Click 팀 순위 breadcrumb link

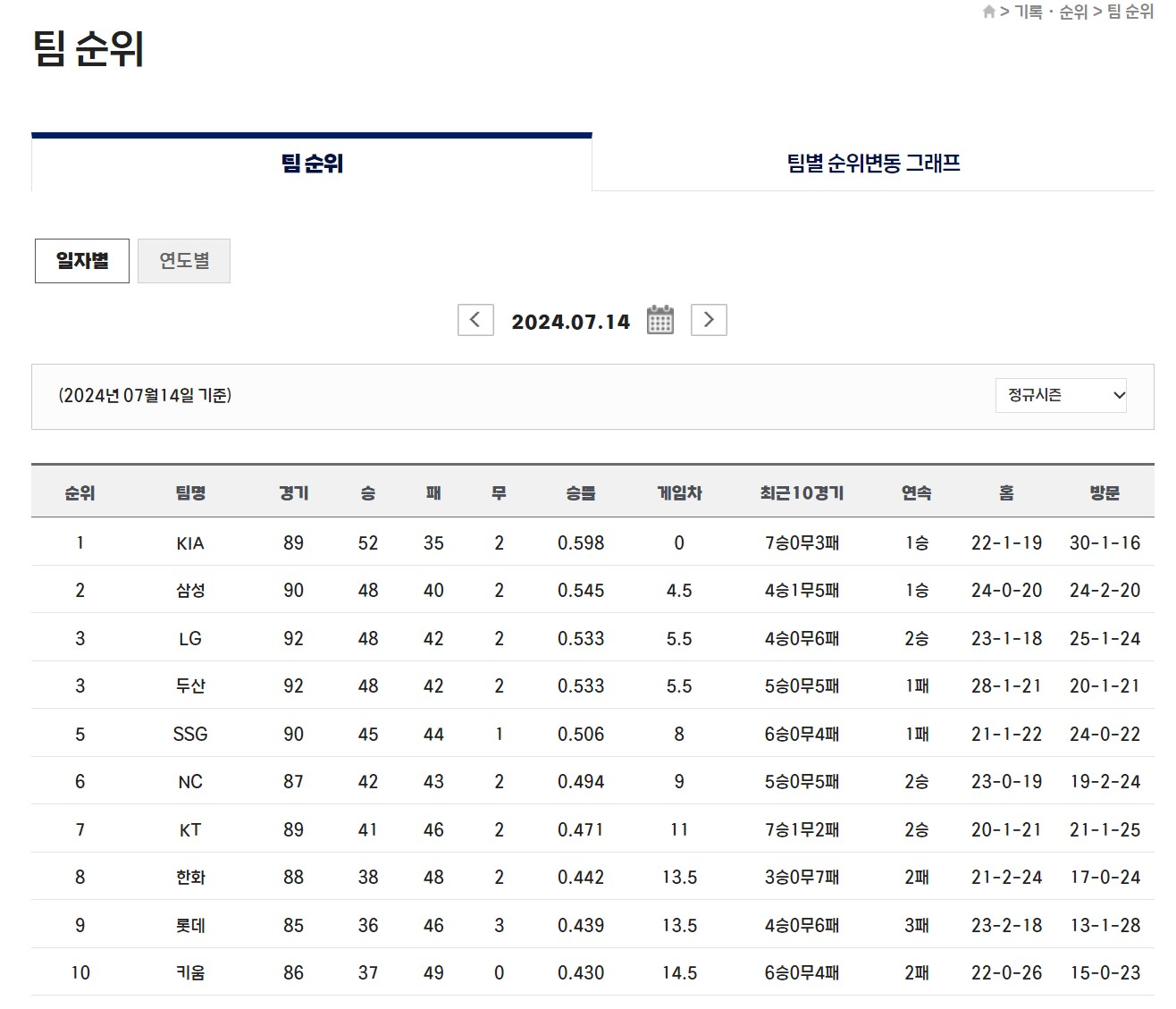(1130, 12)
